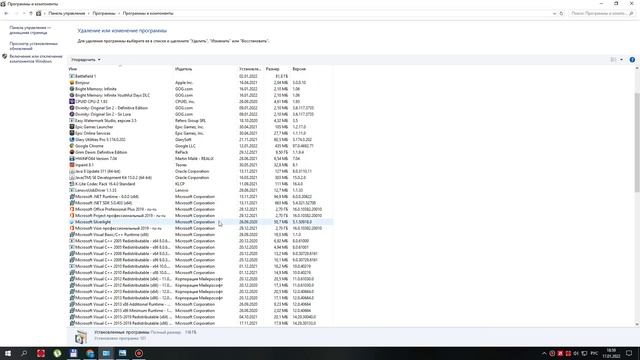This screenshot has height=360, width=640.
Task: Select Microsoft Visual C++ 2013 x86 Additional Runtime
Action: pos(200,304)
